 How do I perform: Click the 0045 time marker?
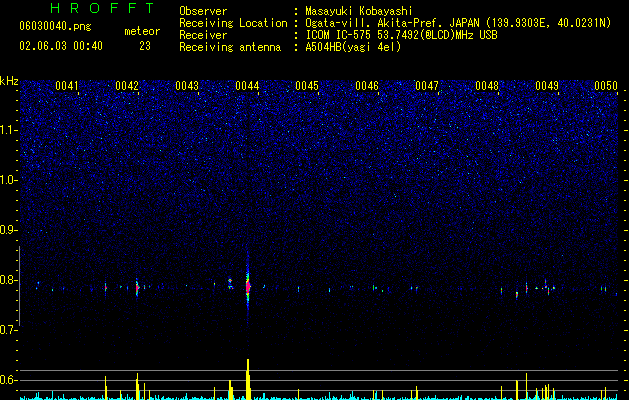[x=307, y=86]
